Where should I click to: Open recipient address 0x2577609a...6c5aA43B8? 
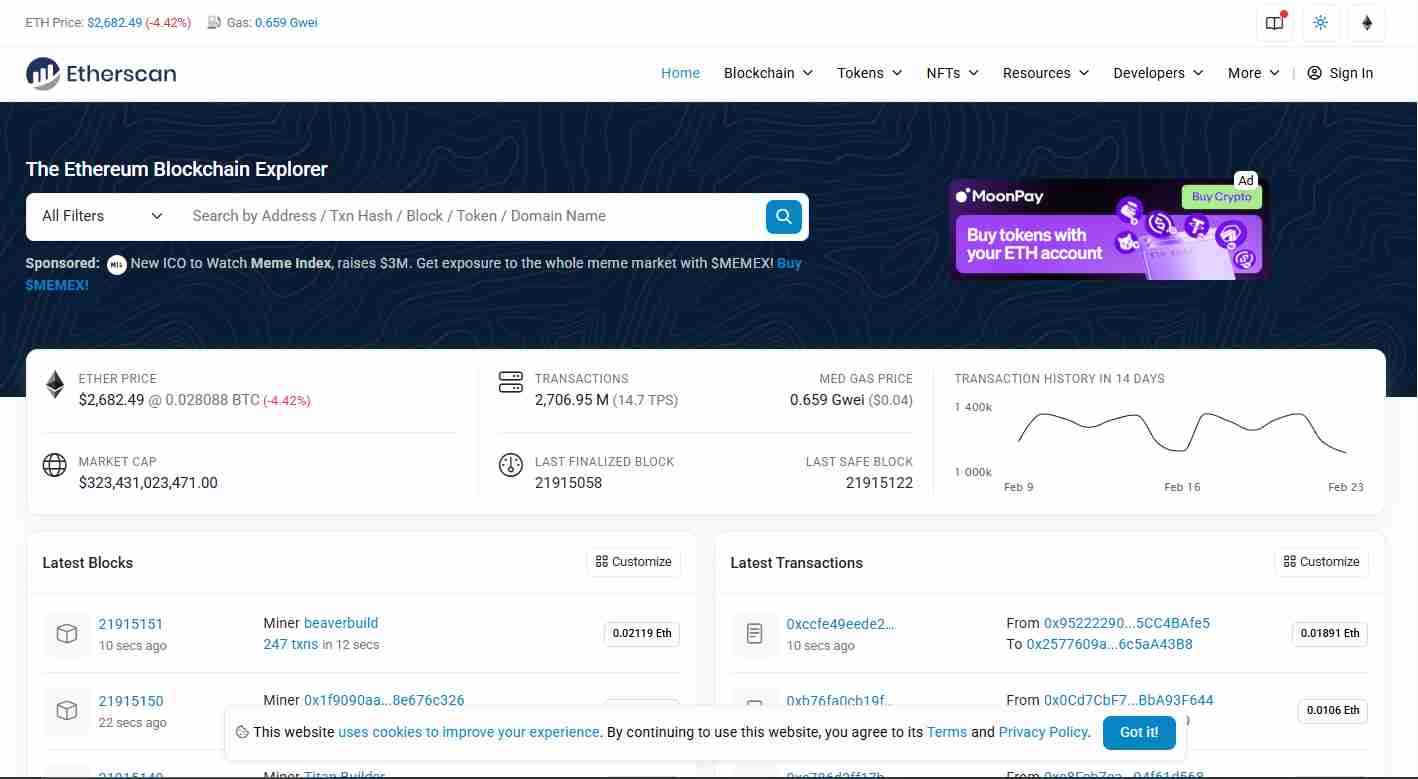pos(1110,644)
